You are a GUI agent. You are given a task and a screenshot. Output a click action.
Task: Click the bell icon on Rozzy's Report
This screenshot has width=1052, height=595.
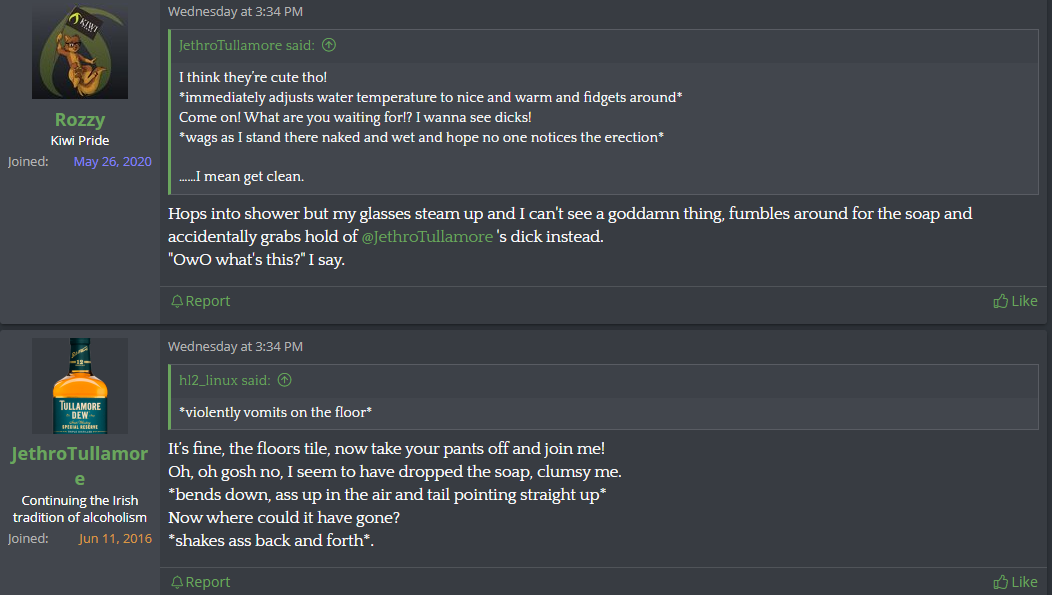177,301
